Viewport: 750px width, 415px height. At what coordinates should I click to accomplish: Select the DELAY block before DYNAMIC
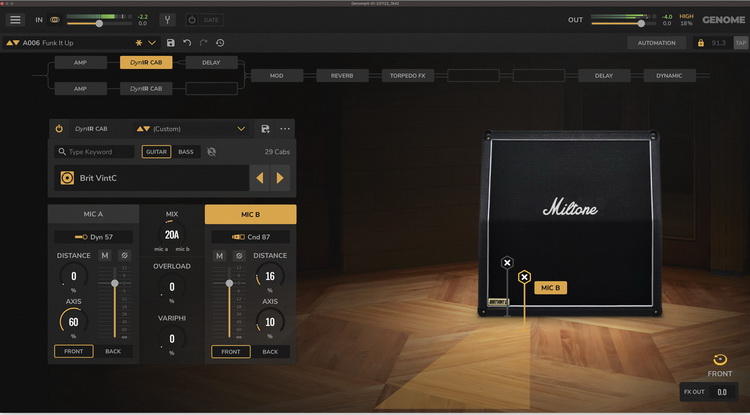point(604,76)
